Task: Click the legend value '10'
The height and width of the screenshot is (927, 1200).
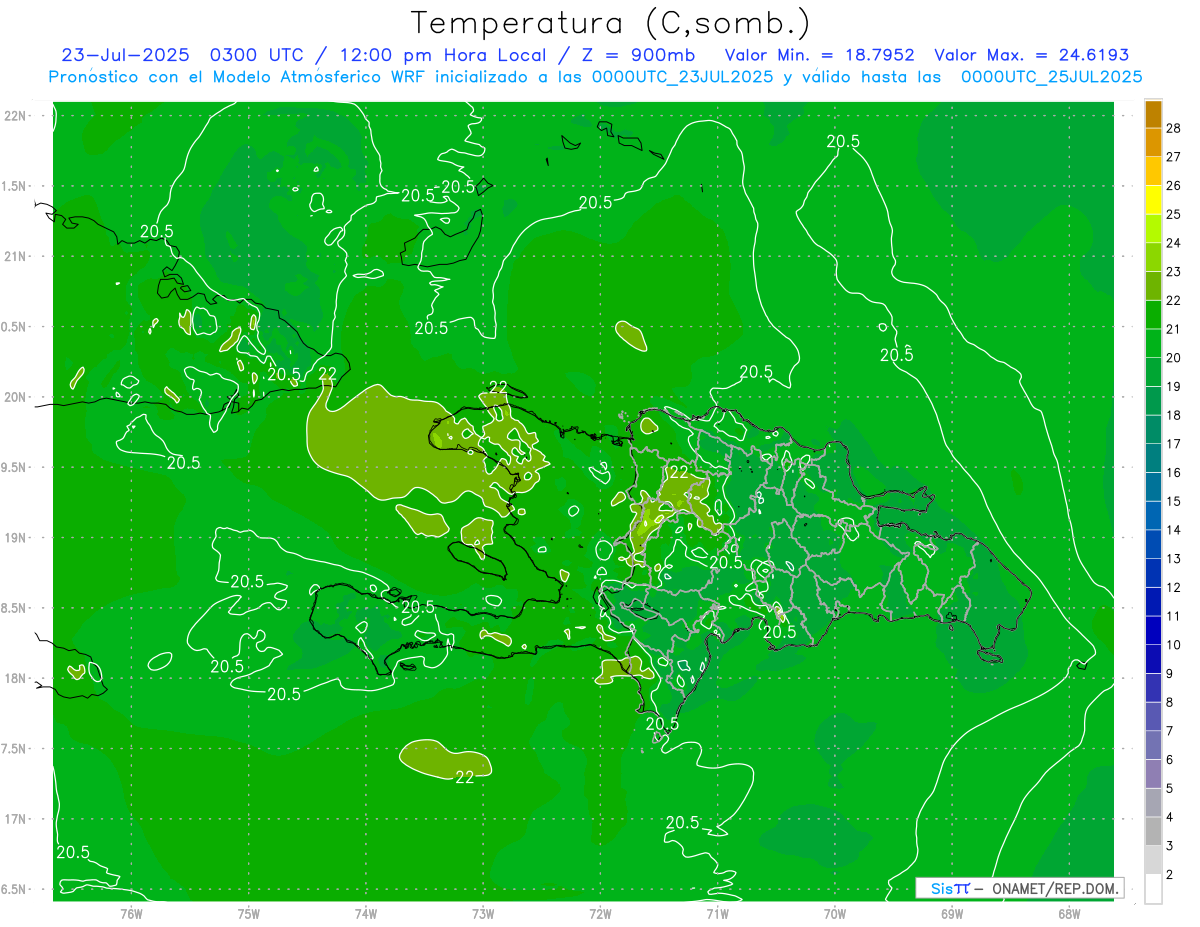Action: (1174, 645)
